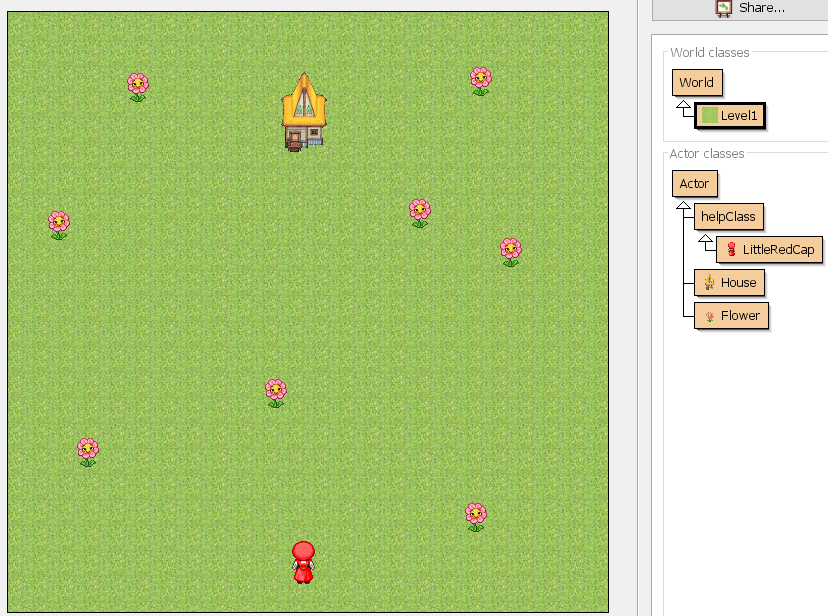Screen dimensions: 828x616
Task: Click the flower left of the house
Action: (x=138, y=87)
